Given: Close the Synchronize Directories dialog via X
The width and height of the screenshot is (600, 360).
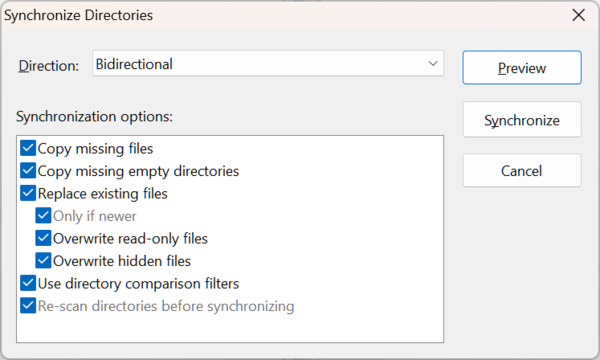Looking at the screenshot, I should coord(579,15).
